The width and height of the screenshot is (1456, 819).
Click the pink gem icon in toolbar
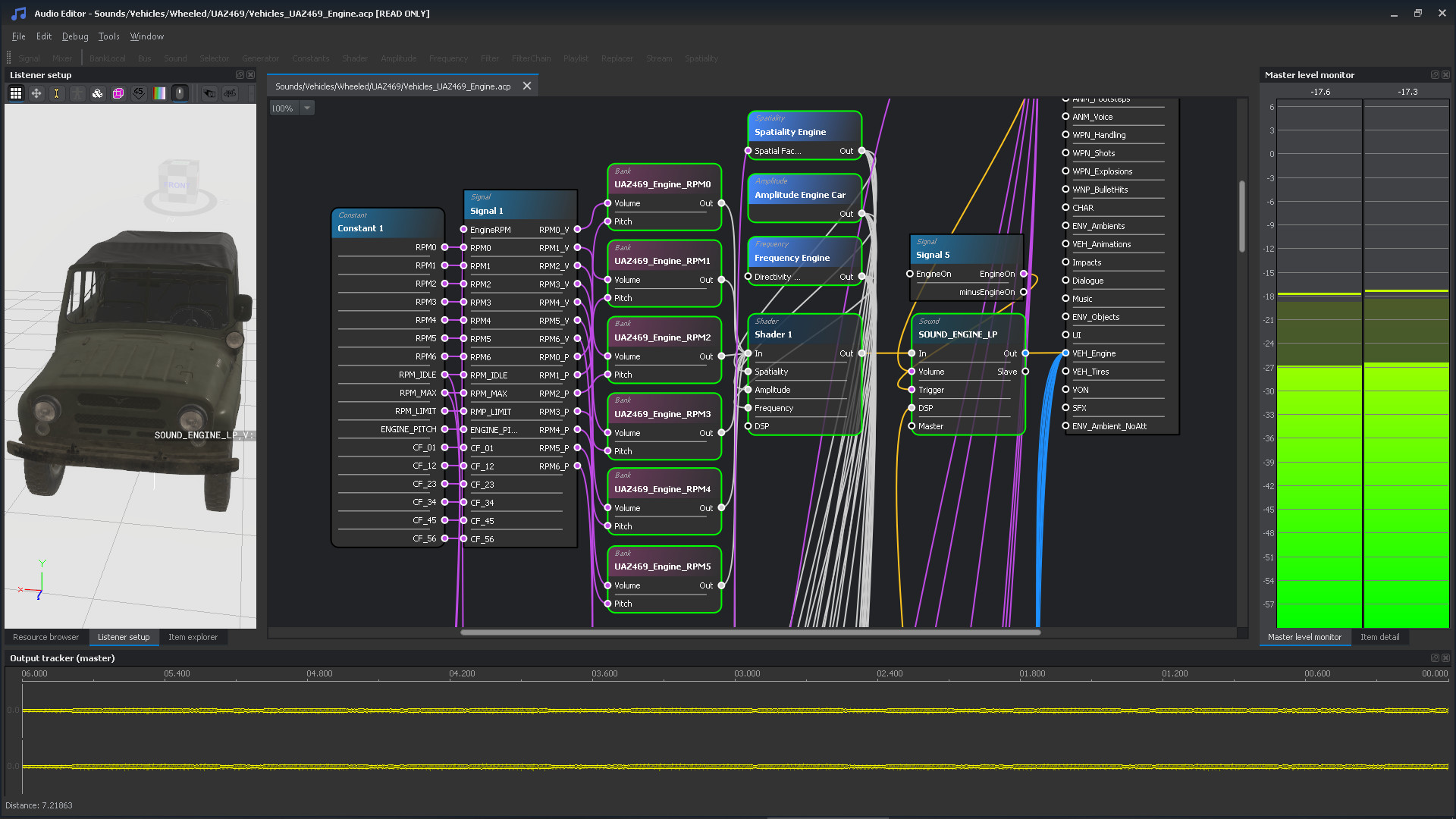(118, 93)
